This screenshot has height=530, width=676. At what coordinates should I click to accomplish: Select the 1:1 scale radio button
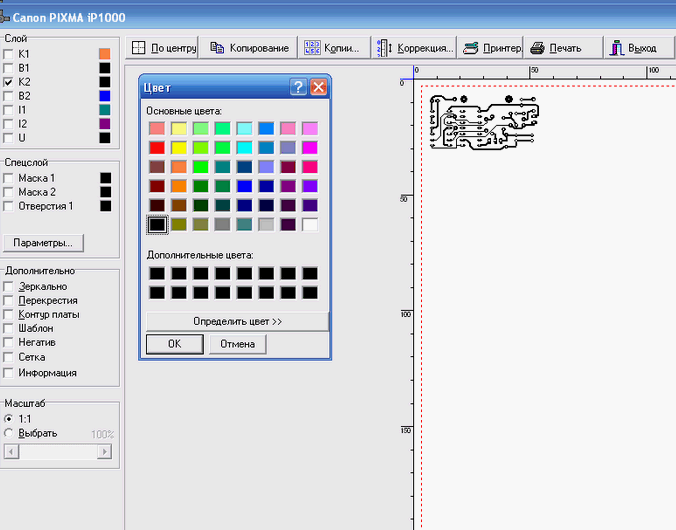click(8, 419)
